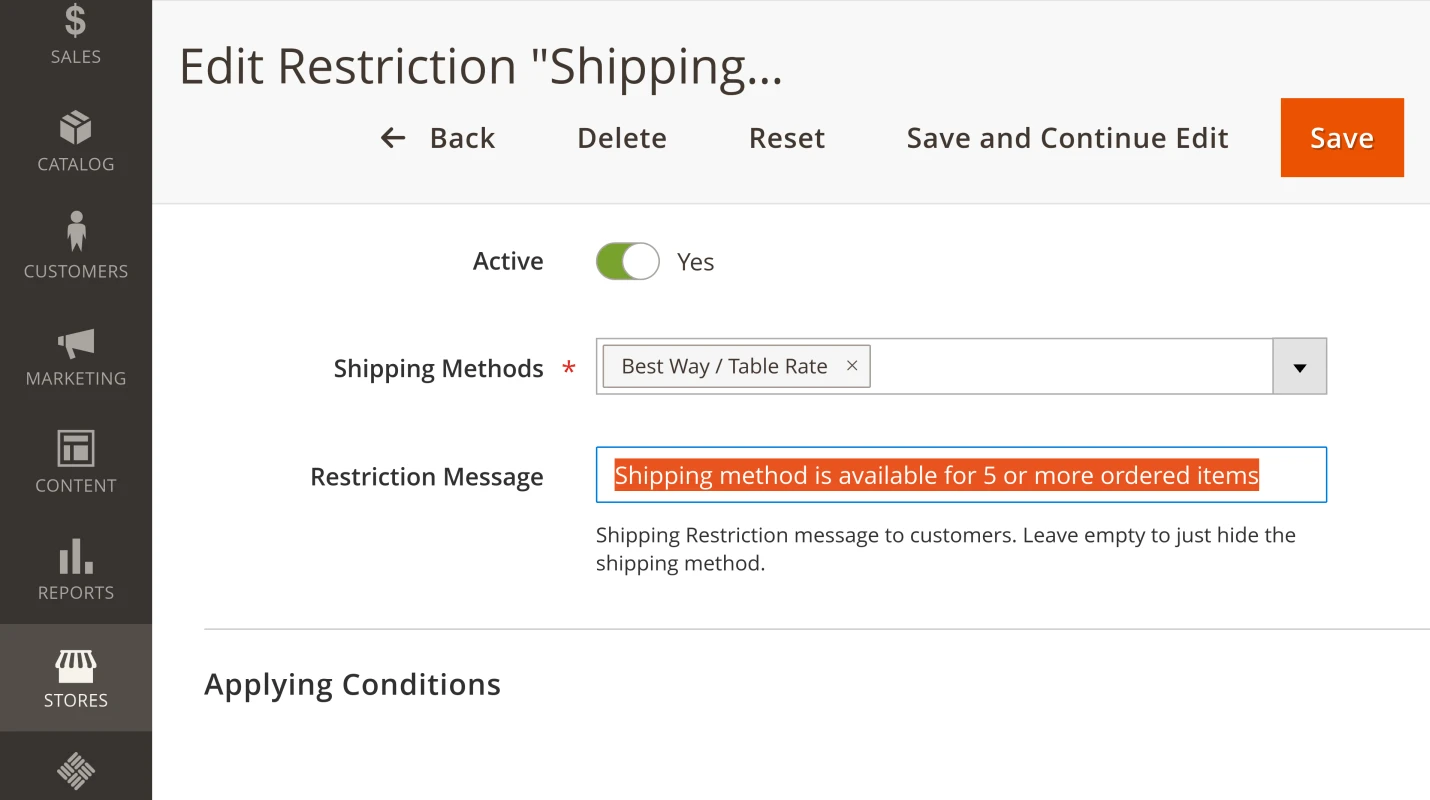Reset the restriction form
The height and width of the screenshot is (800, 1430).
click(786, 137)
